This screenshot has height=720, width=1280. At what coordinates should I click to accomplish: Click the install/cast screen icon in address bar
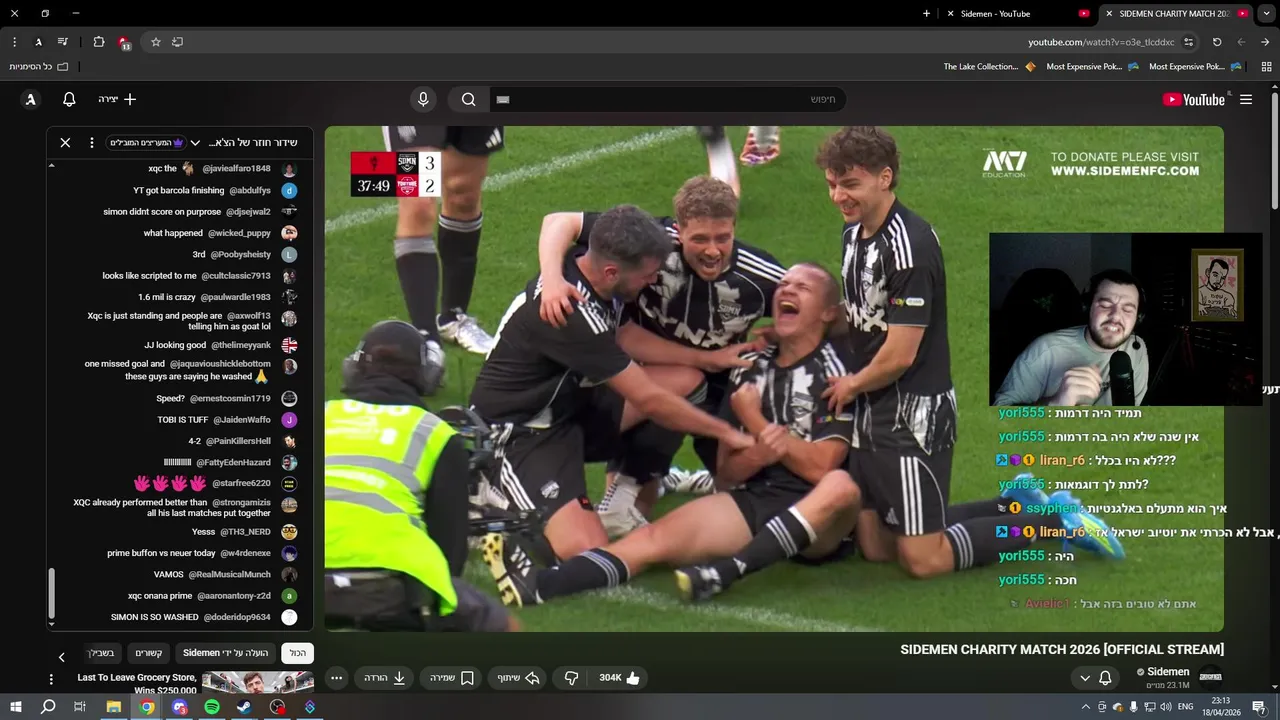tap(178, 42)
